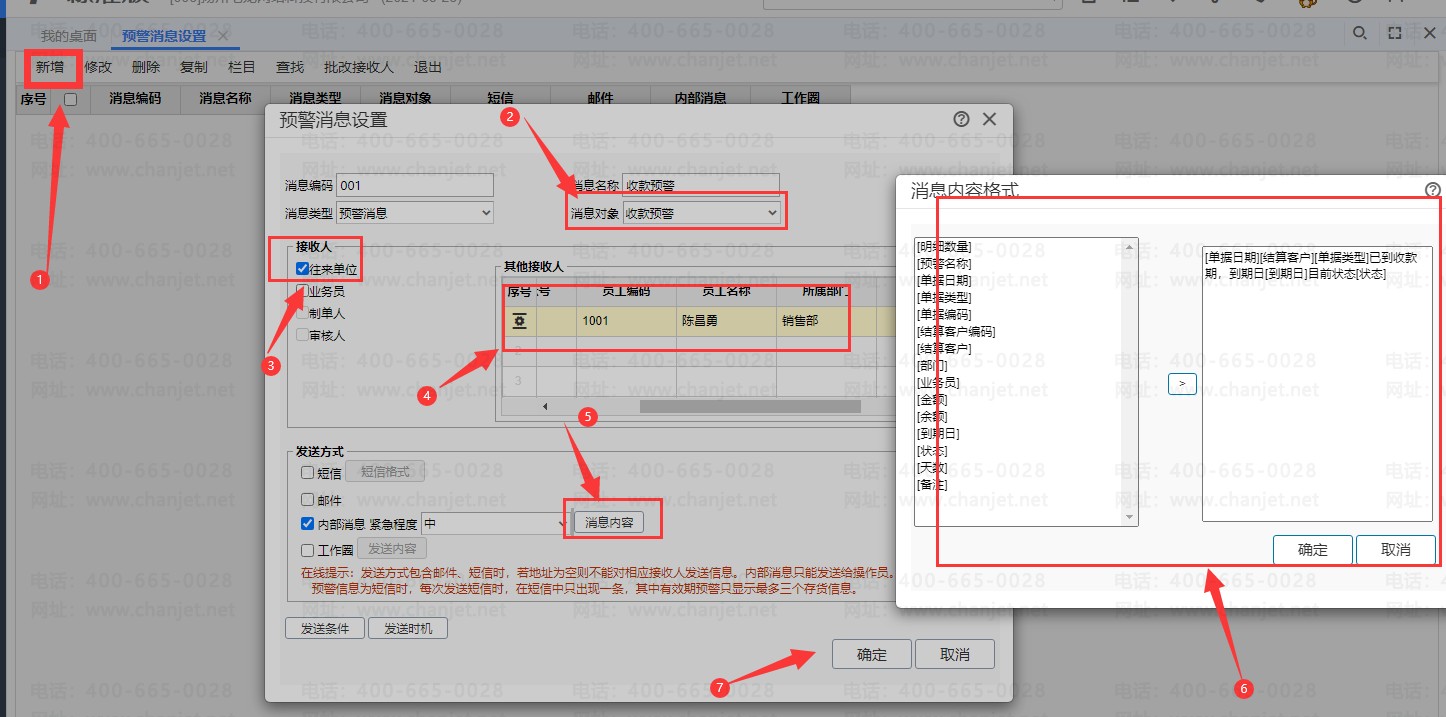Close the 预警消息设置 tab

pos(223,36)
